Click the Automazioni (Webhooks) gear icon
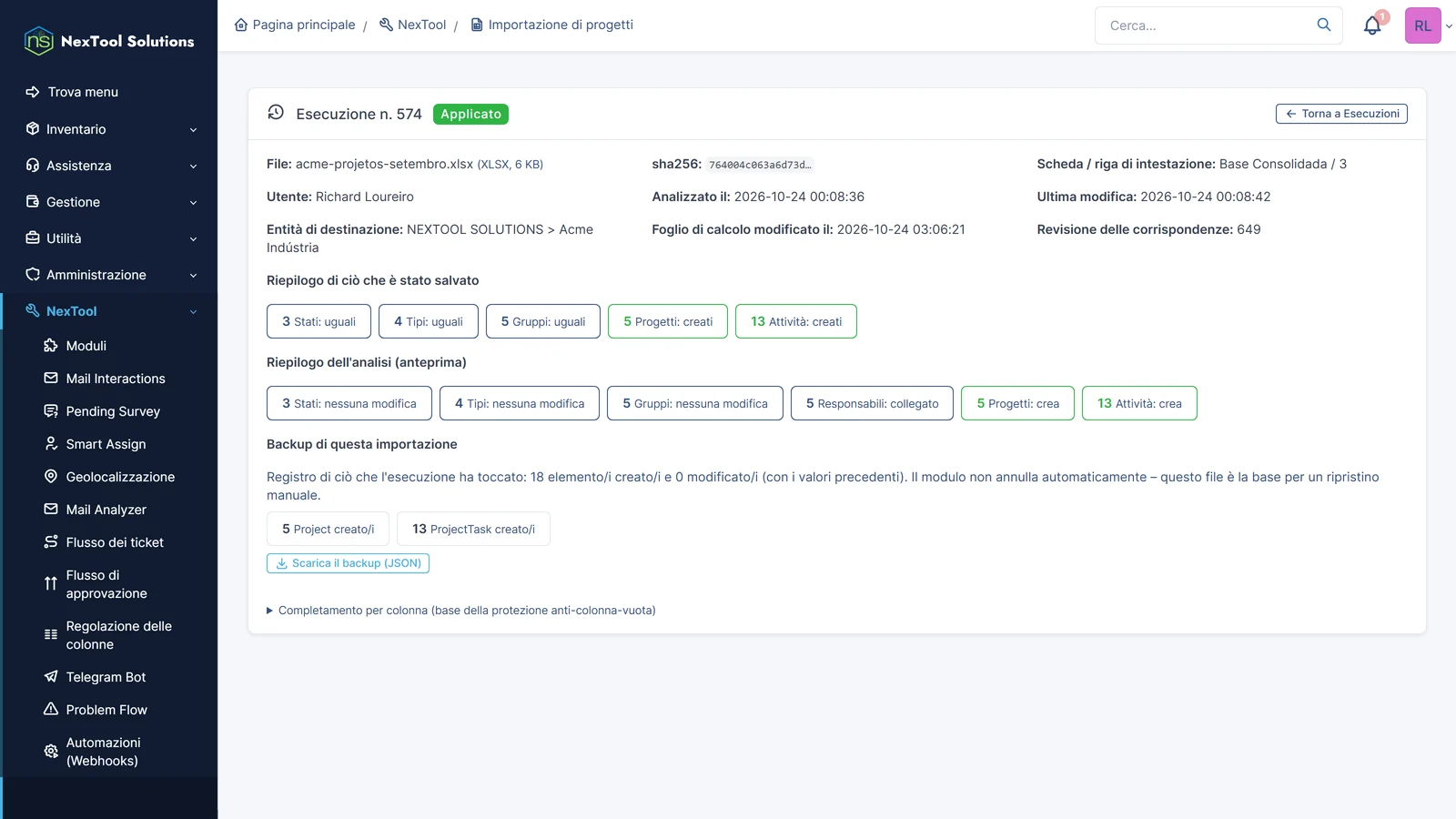 click(51, 752)
